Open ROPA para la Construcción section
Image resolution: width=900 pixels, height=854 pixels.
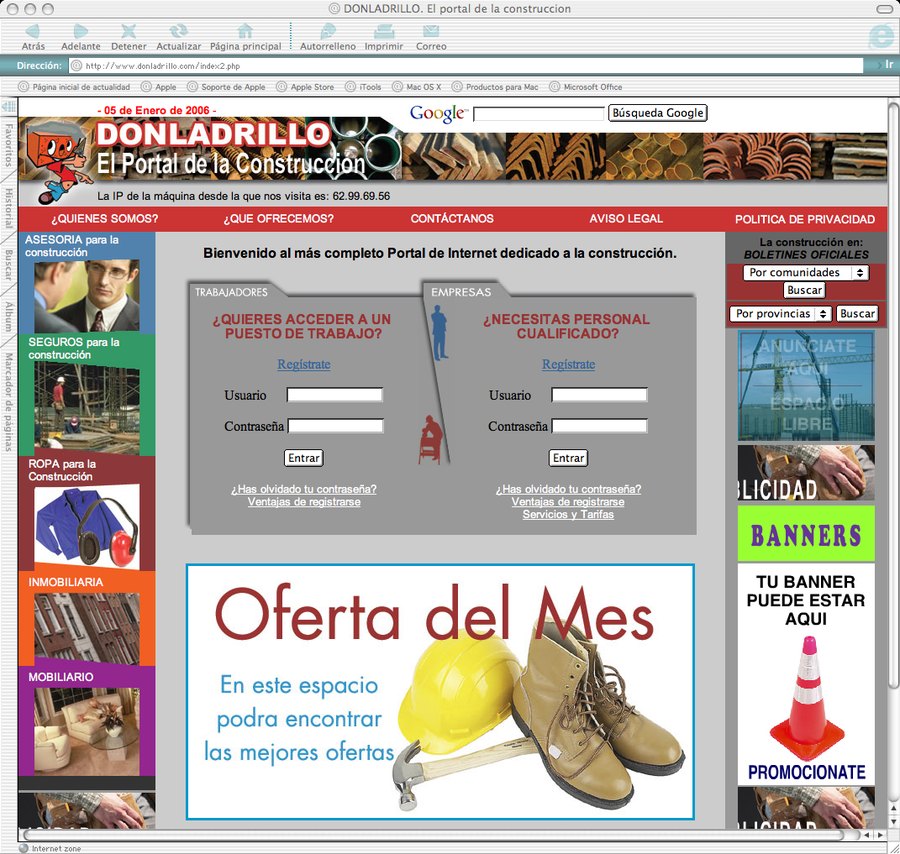pos(87,513)
